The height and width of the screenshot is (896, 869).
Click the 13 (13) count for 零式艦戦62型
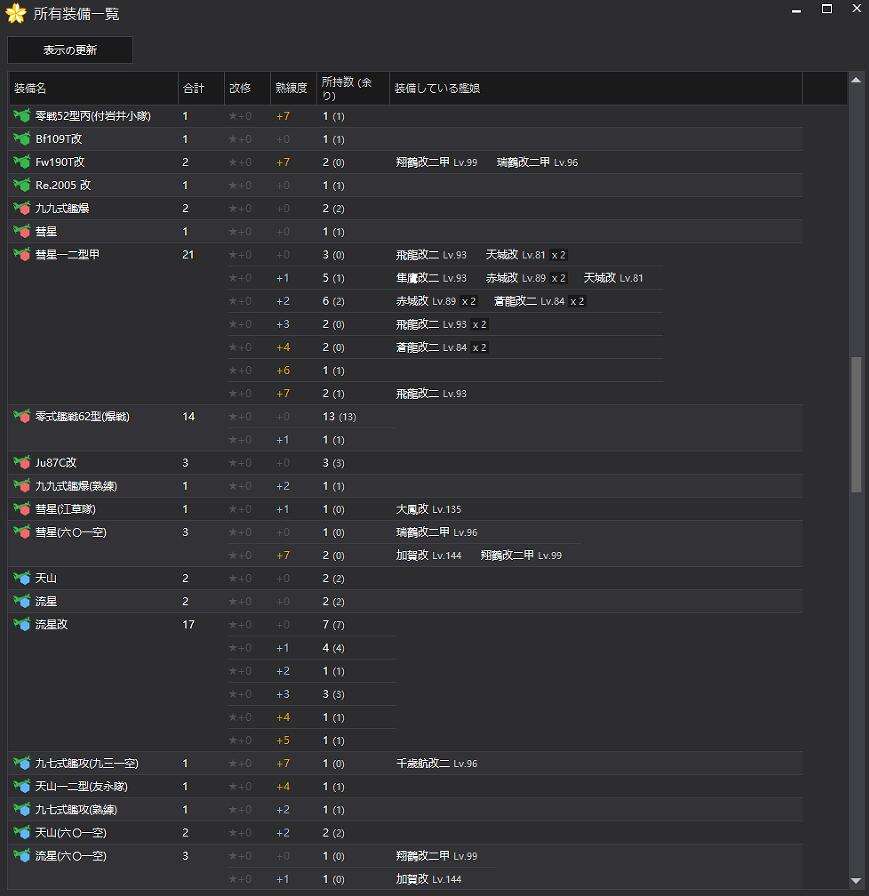coord(339,417)
